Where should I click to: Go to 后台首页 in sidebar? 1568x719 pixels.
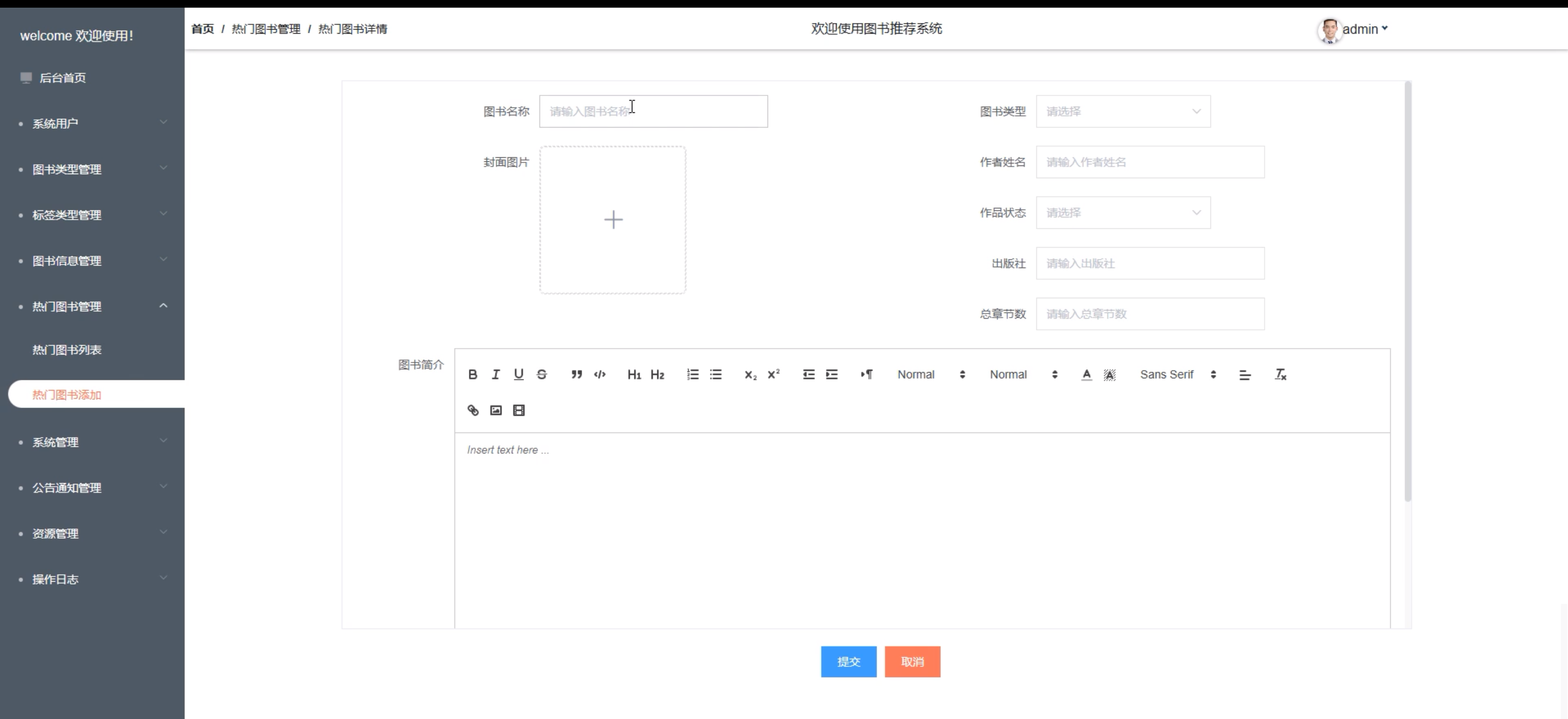point(62,78)
